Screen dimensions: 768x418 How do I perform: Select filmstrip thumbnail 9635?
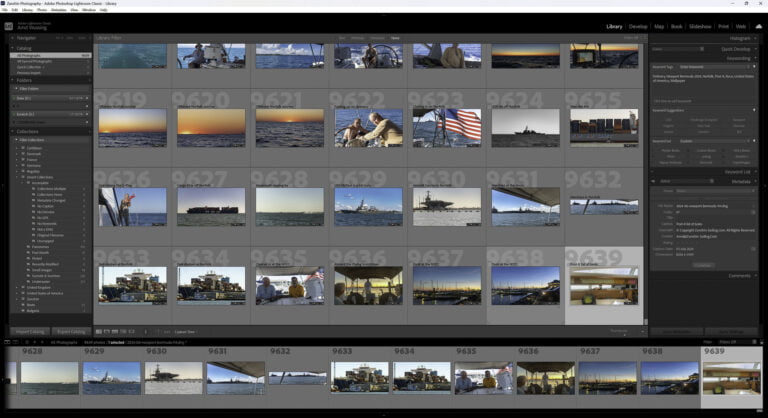(483, 378)
